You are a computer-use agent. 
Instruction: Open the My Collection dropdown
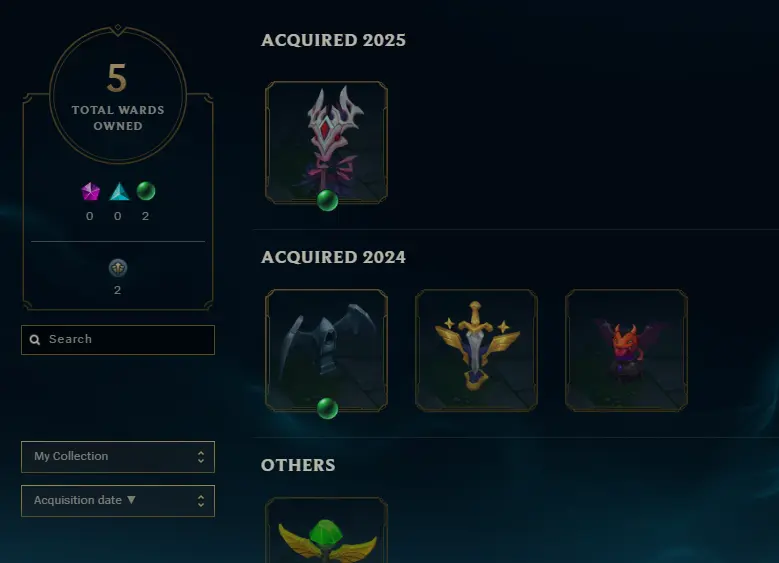click(x=118, y=457)
